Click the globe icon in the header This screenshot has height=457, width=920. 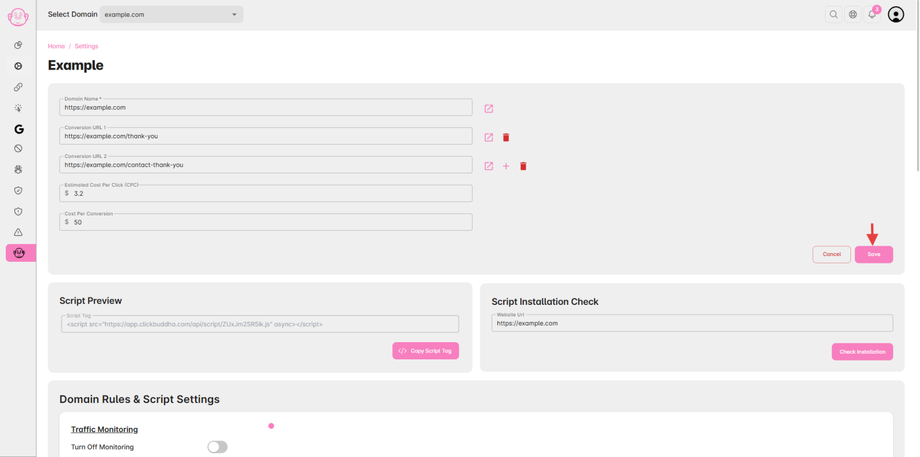(x=853, y=15)
